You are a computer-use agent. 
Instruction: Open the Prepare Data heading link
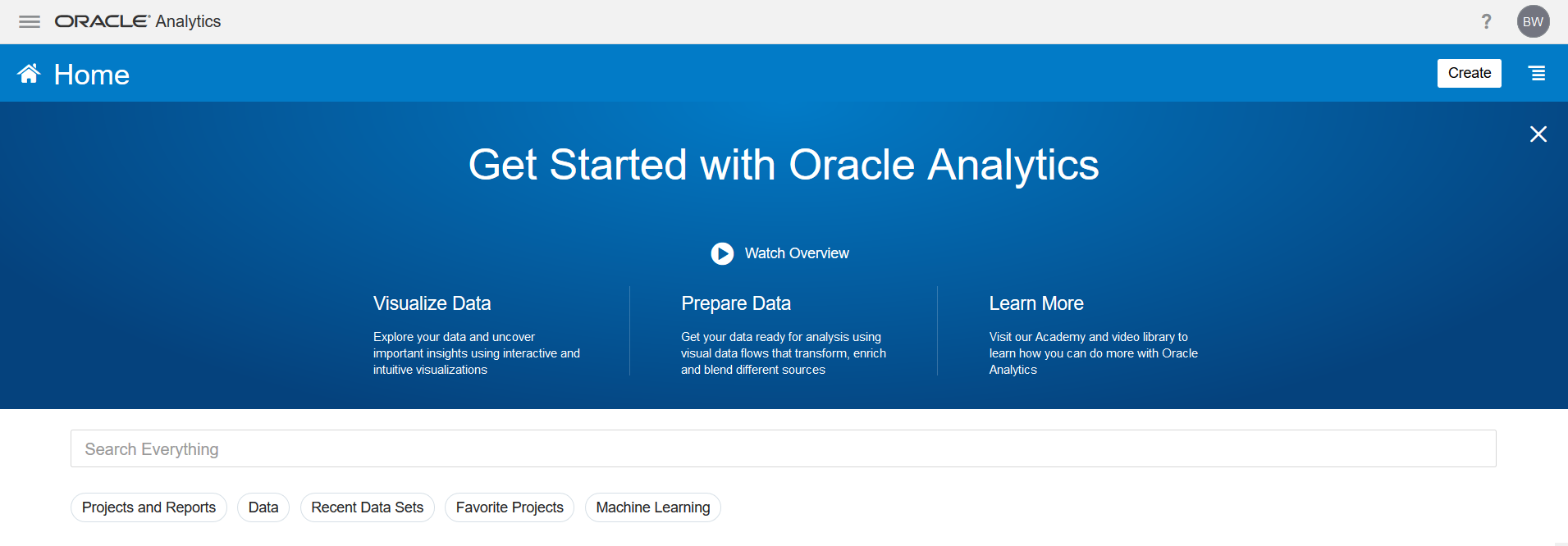[736, 303]
